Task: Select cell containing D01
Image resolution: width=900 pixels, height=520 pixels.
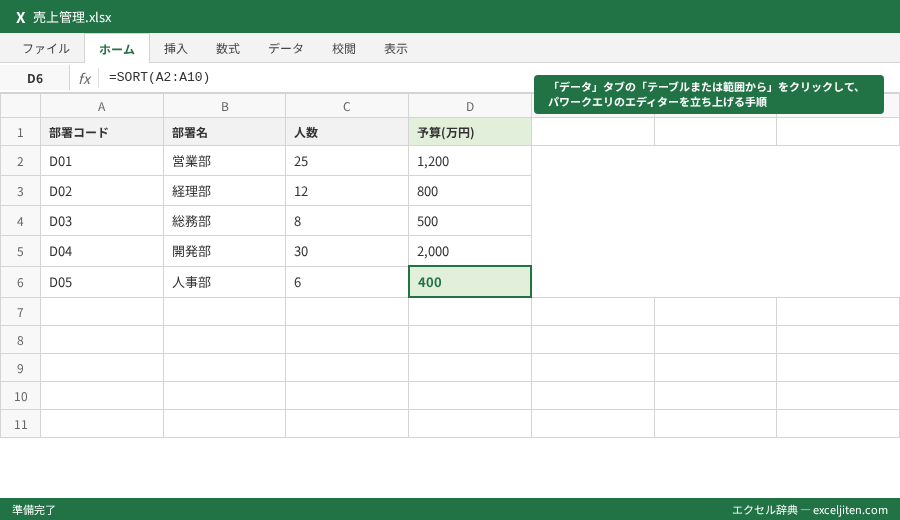Action: [x=102, y=161]
